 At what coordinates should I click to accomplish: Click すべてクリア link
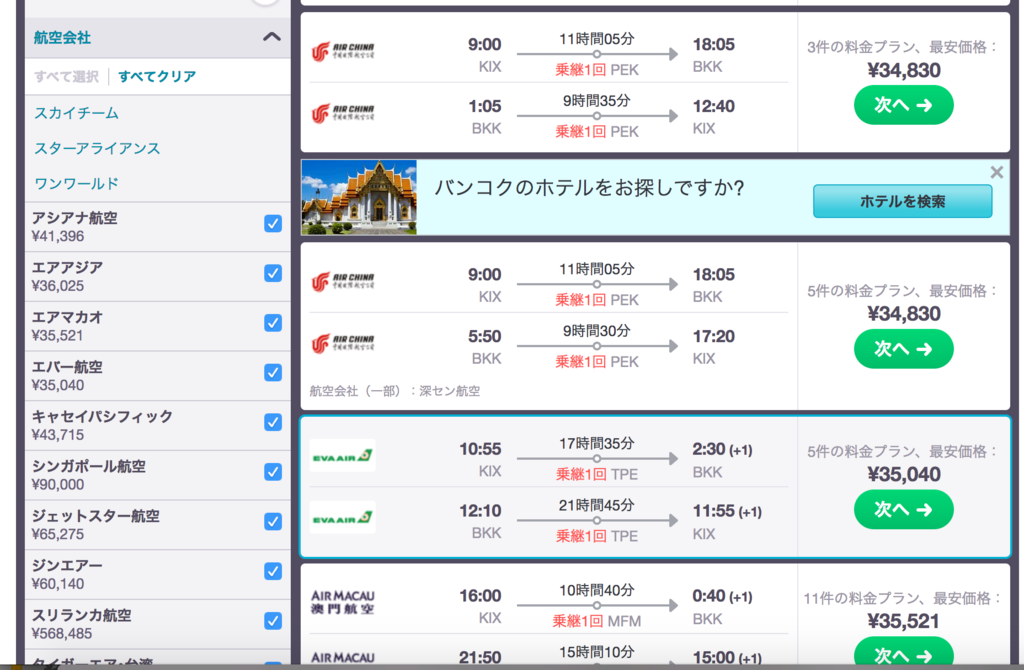point(157,76)
